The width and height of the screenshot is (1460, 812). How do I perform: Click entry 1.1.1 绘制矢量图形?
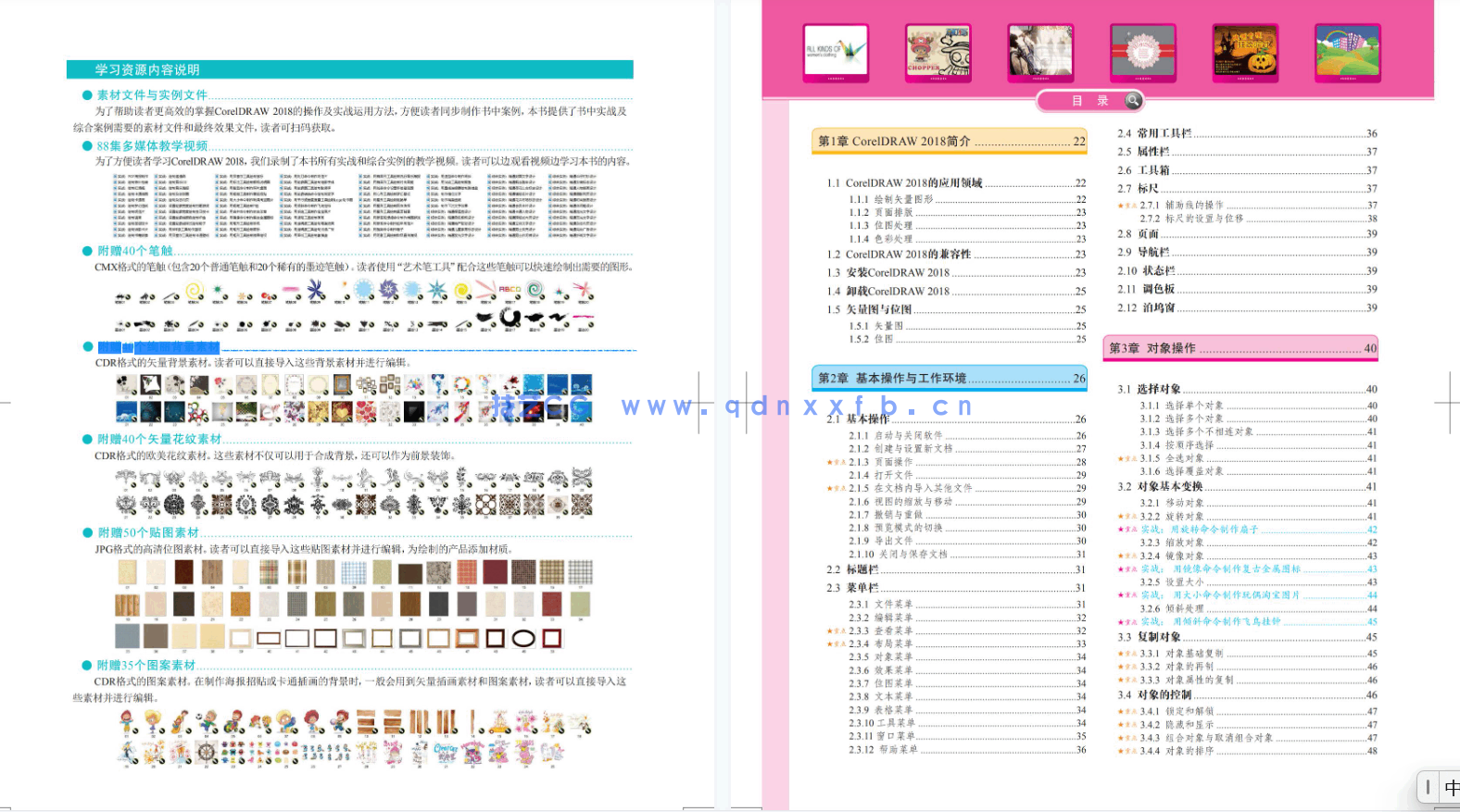[x=967, y=199]
